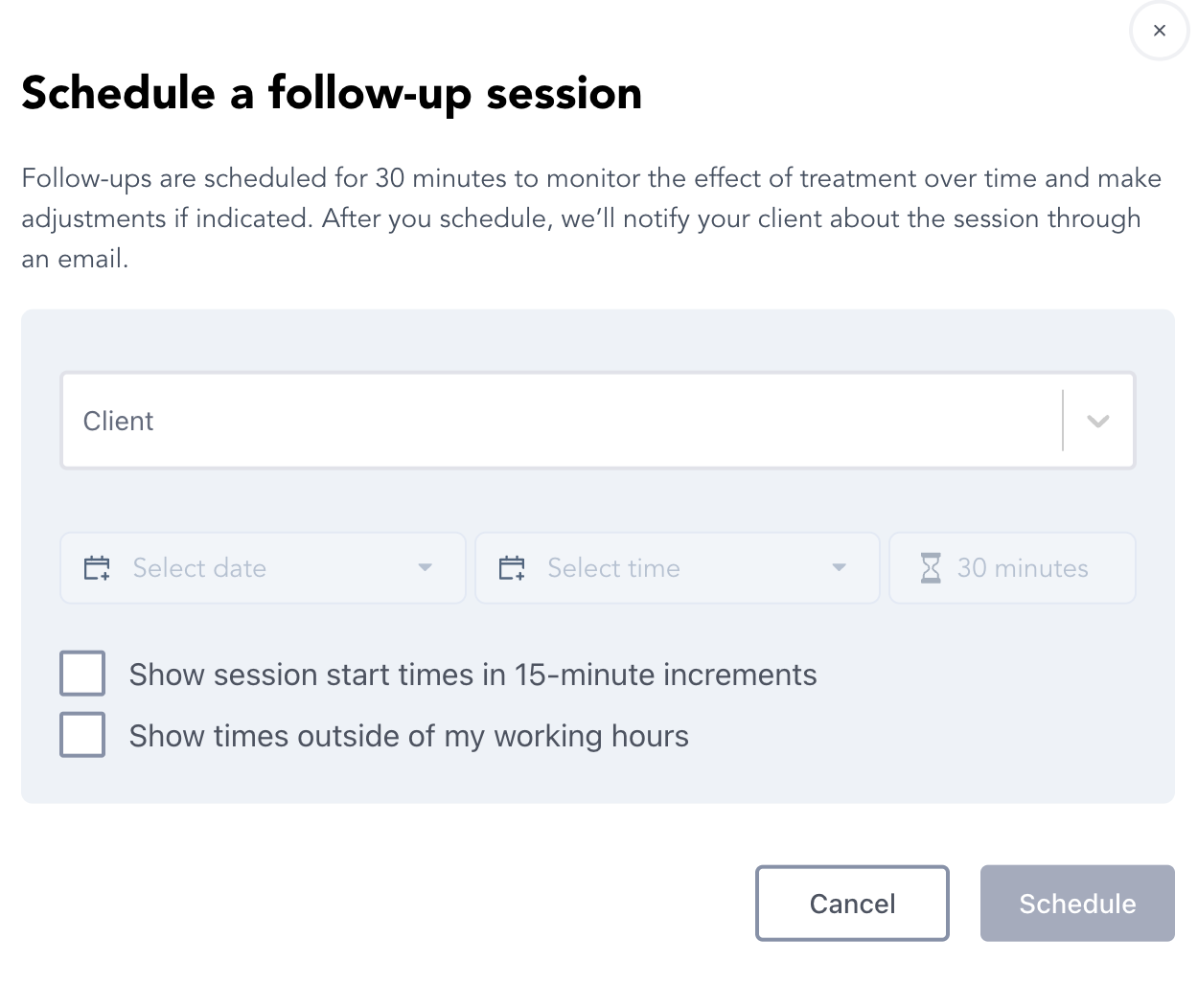Click the 'Schedule a follow-up session' heading
This screenshot has width=1198, height=1008.
332,94
